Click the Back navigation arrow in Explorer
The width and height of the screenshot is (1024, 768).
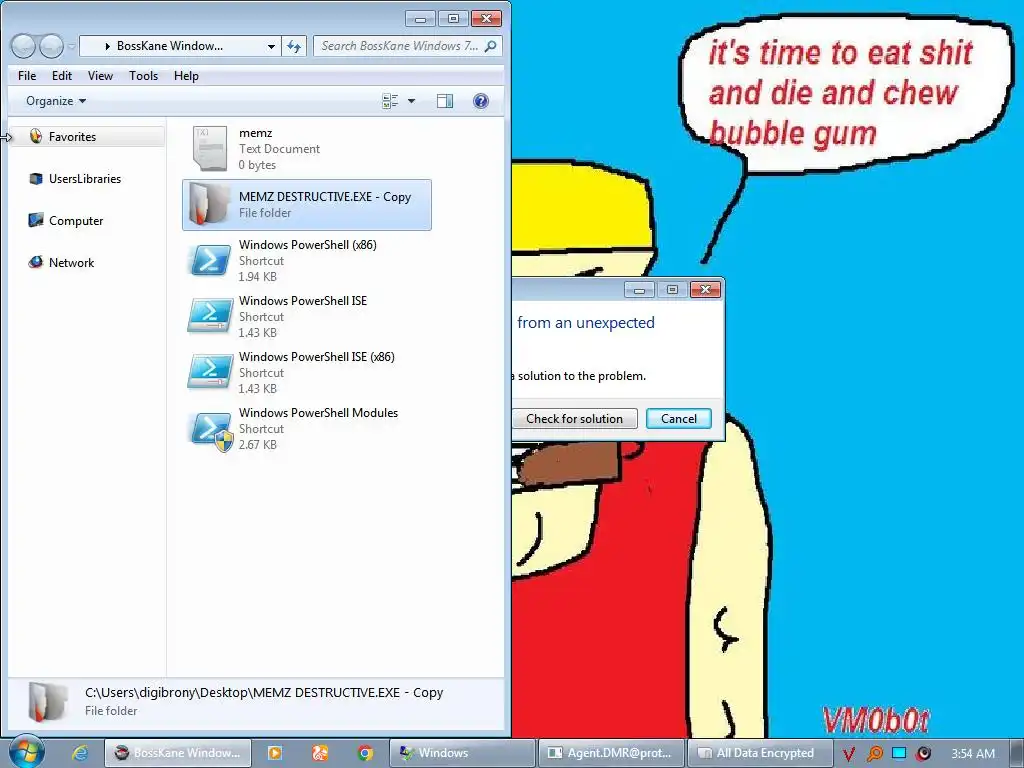(x=24, y=46)
